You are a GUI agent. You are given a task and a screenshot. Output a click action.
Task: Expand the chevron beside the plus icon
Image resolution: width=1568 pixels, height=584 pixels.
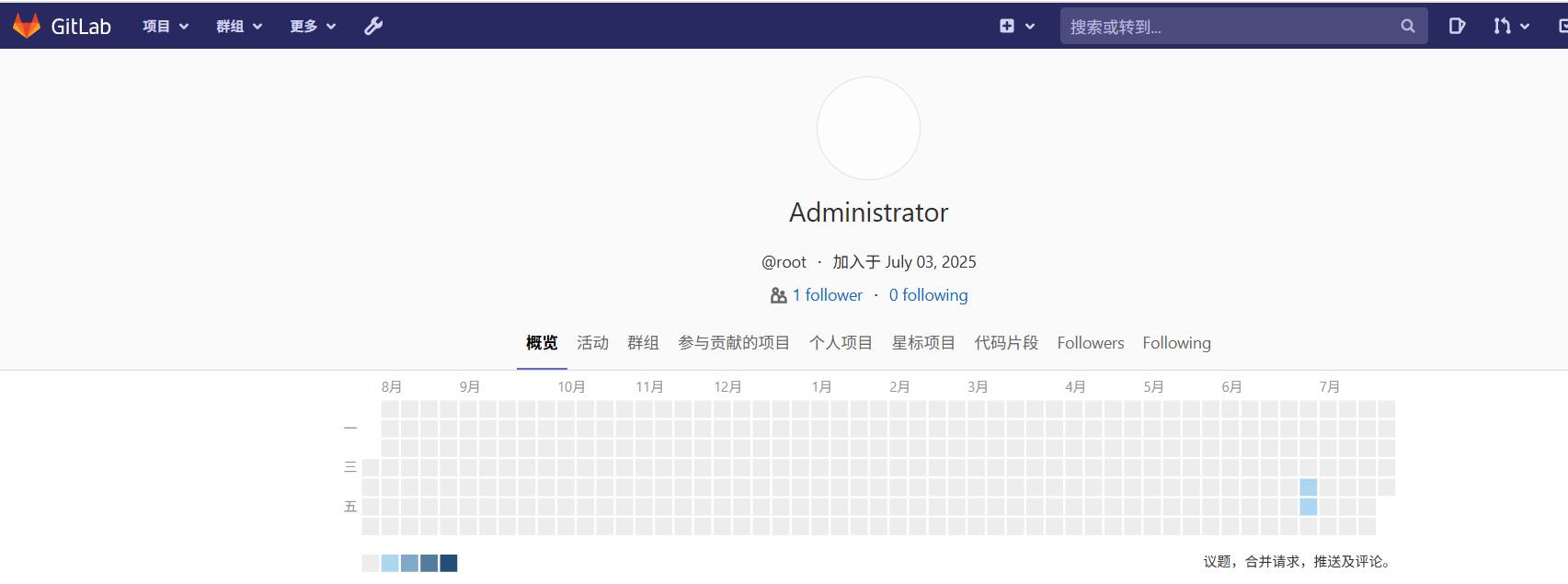coord(1030,27)
